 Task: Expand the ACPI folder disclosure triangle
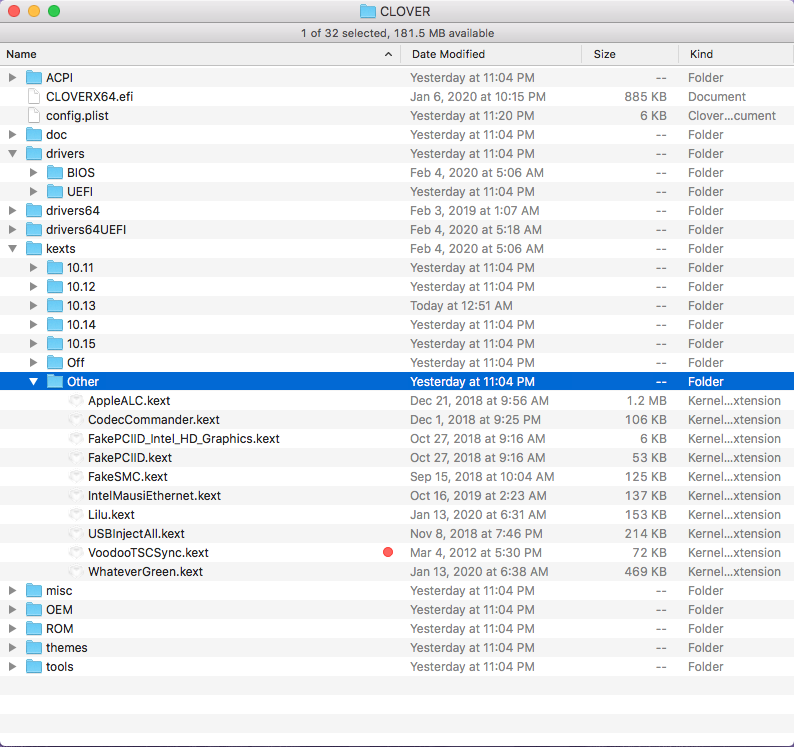click(x=13, y=77)
